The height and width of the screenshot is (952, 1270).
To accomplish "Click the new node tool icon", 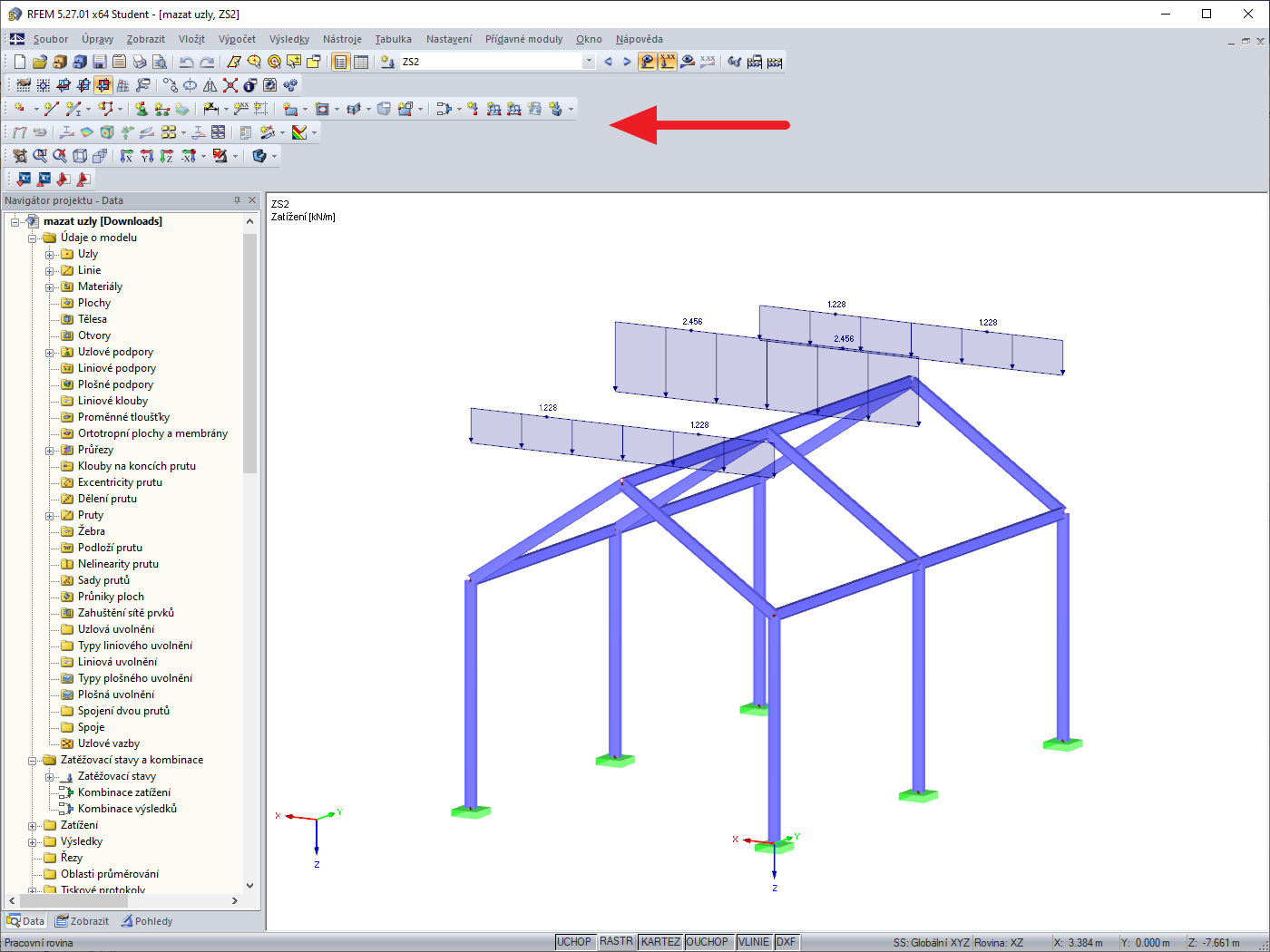I will coord(20,109).
